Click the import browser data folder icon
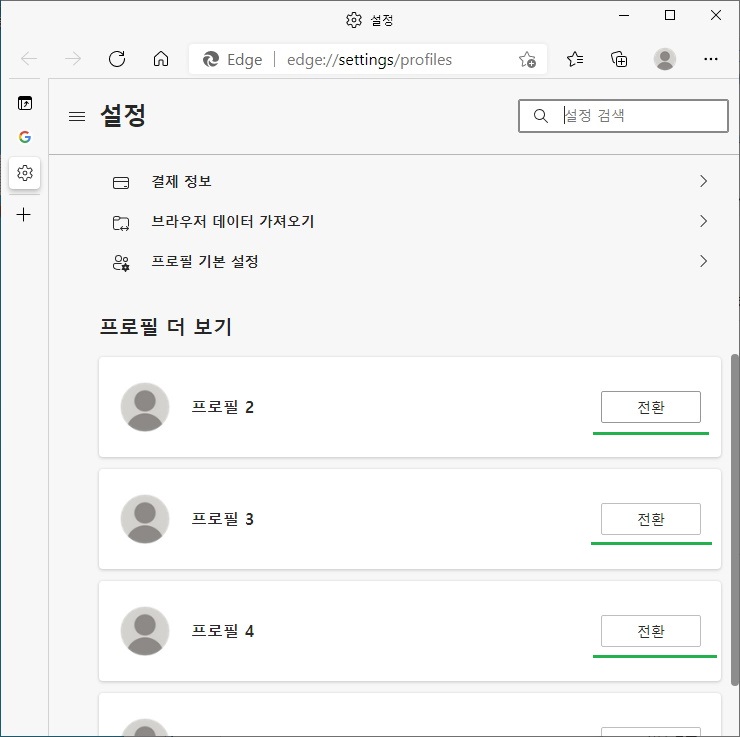Viewport: 740px width, 737px height. click(121, 223)
